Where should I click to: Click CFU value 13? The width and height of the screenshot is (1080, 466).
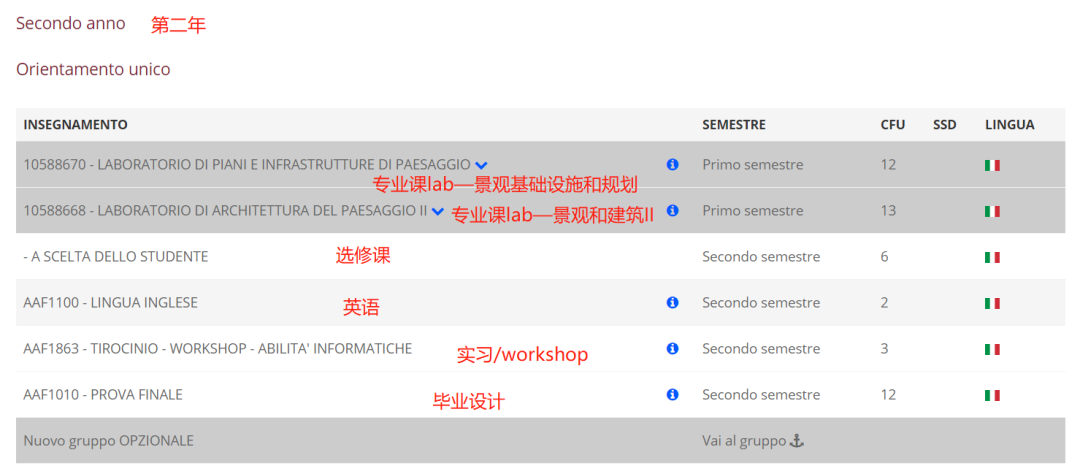888,211
